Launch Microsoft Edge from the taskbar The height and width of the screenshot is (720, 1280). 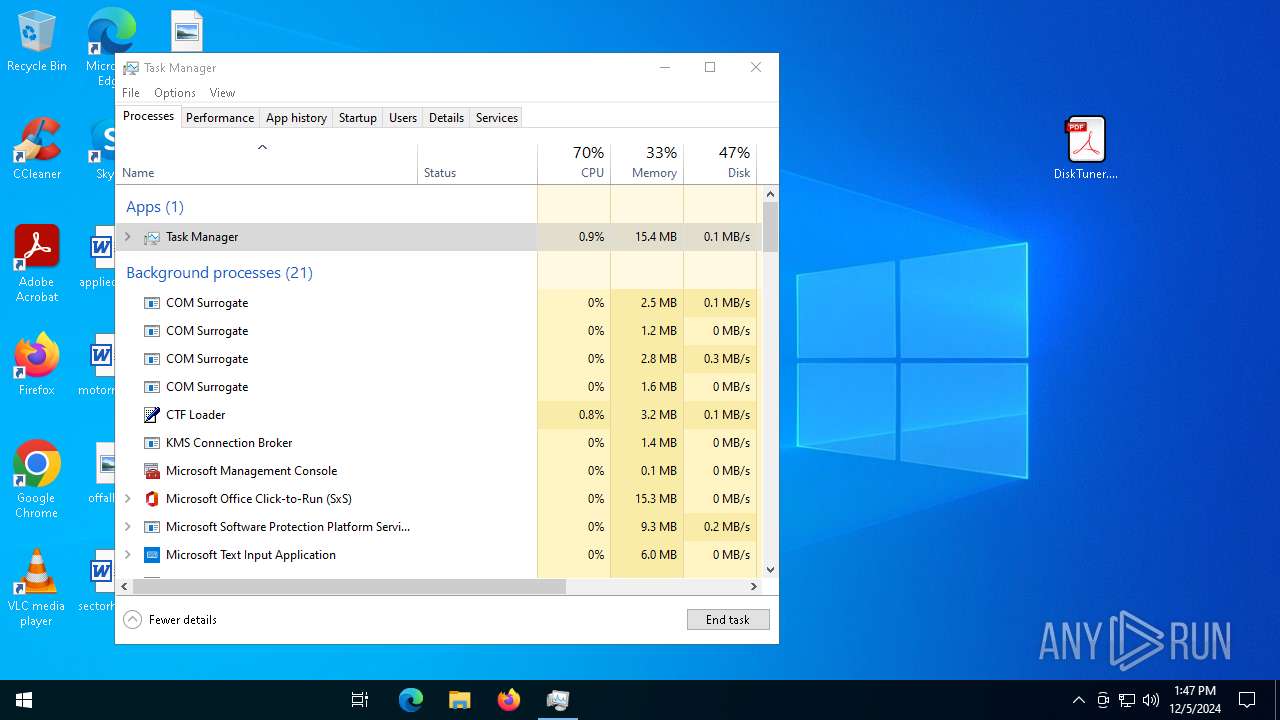click(x=411, y=700)
